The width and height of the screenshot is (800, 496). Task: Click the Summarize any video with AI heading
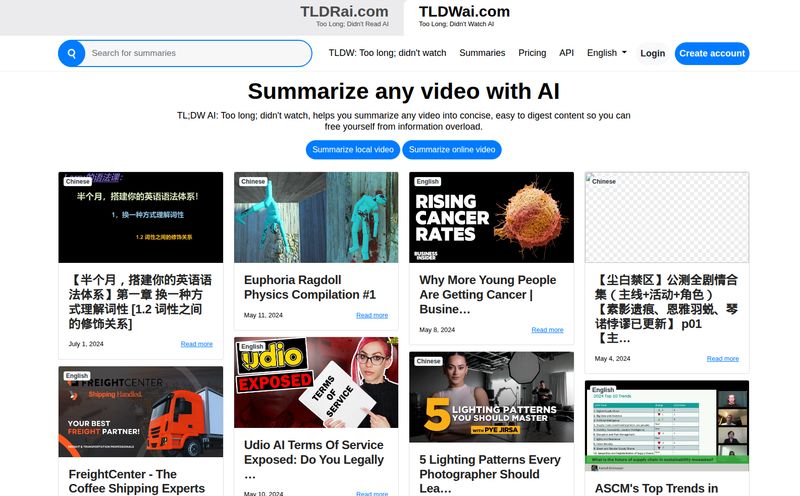[x=404, y=91]
